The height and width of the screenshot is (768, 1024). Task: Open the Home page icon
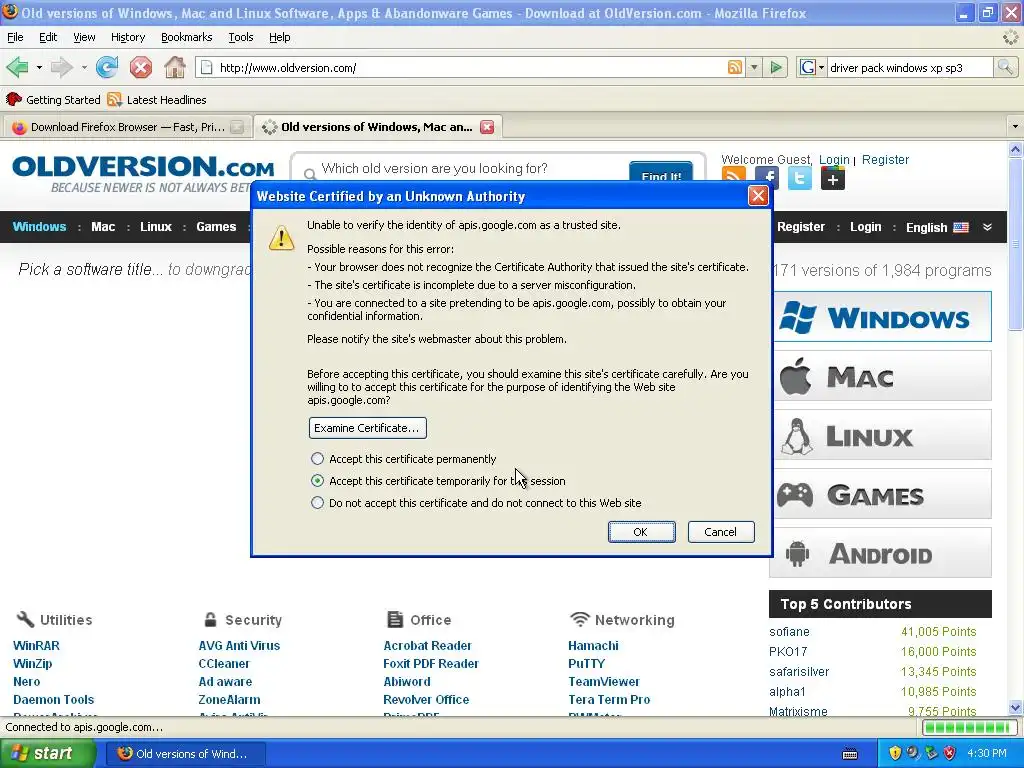174,67
